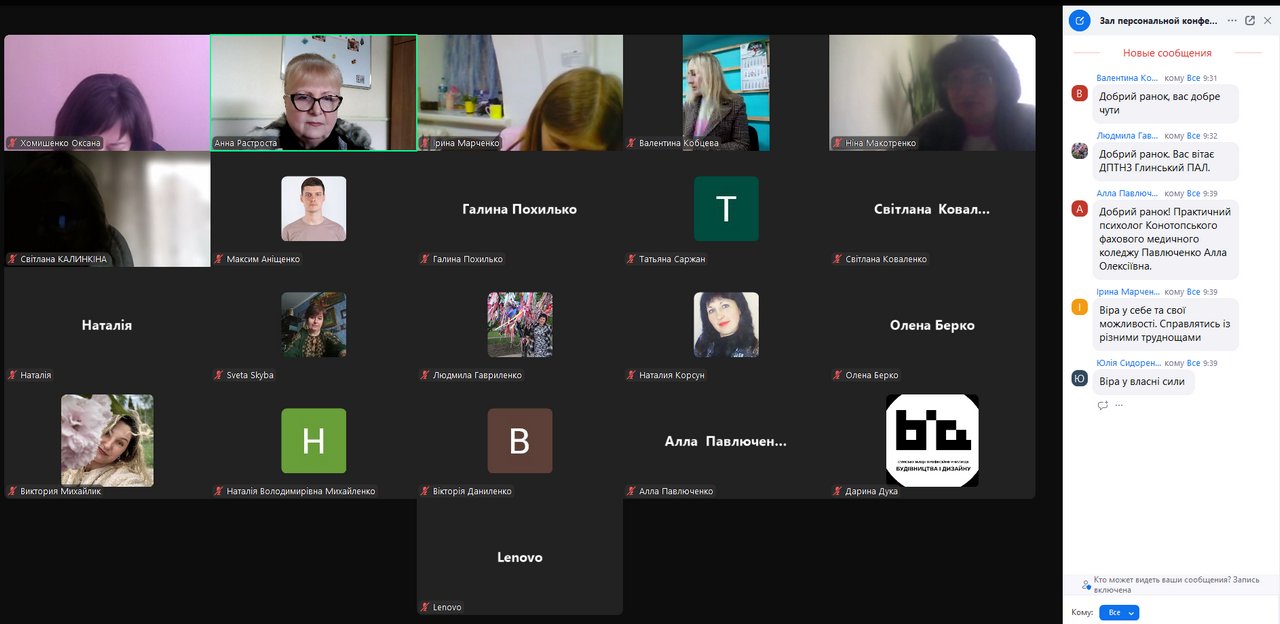Select Світлана КАЛИНКІНА's video tile
This screenshot has width=1280, height=624.
pyautogui.click(x=107, y=209)
